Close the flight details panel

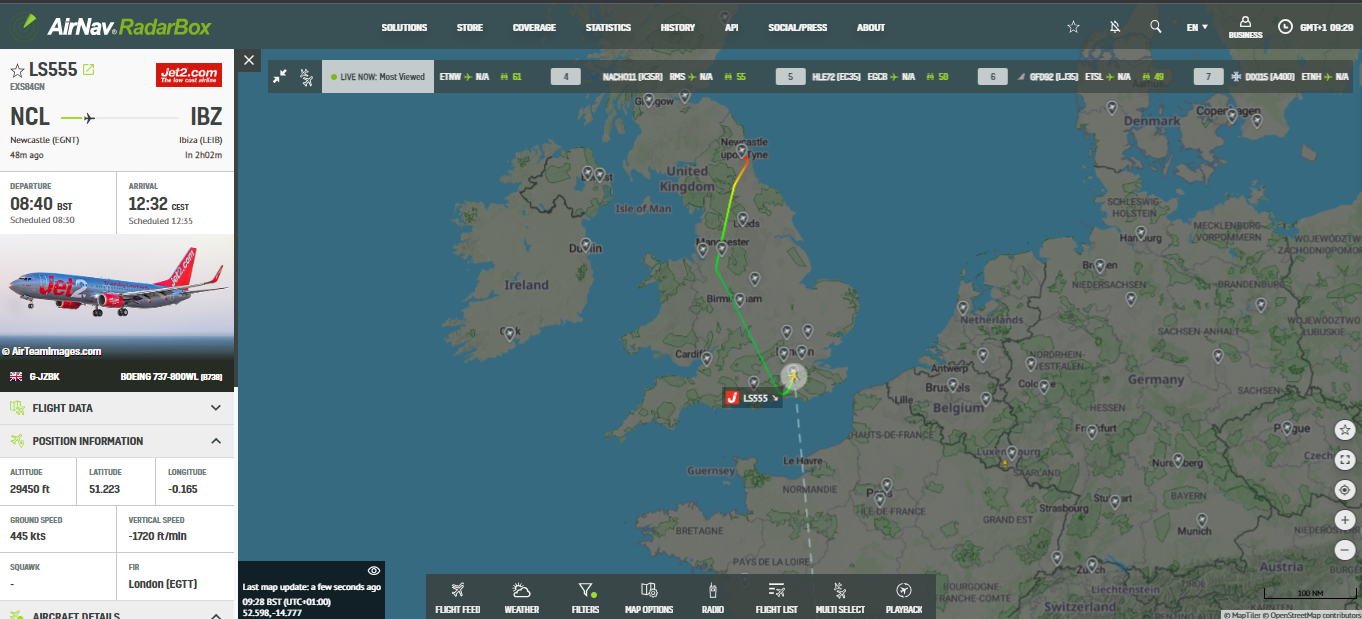pos(249,60)
